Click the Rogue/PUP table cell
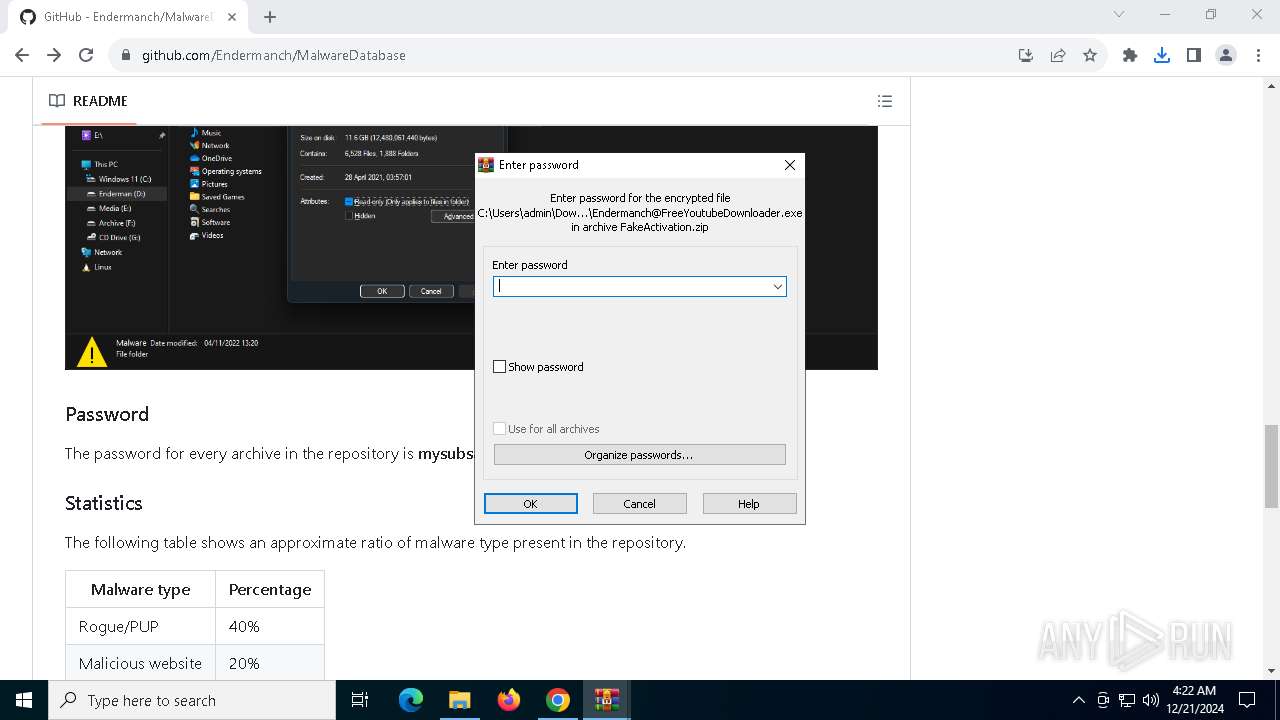Image resolution: width=1280 pixels, height=720 pixels. click(140, 626)
